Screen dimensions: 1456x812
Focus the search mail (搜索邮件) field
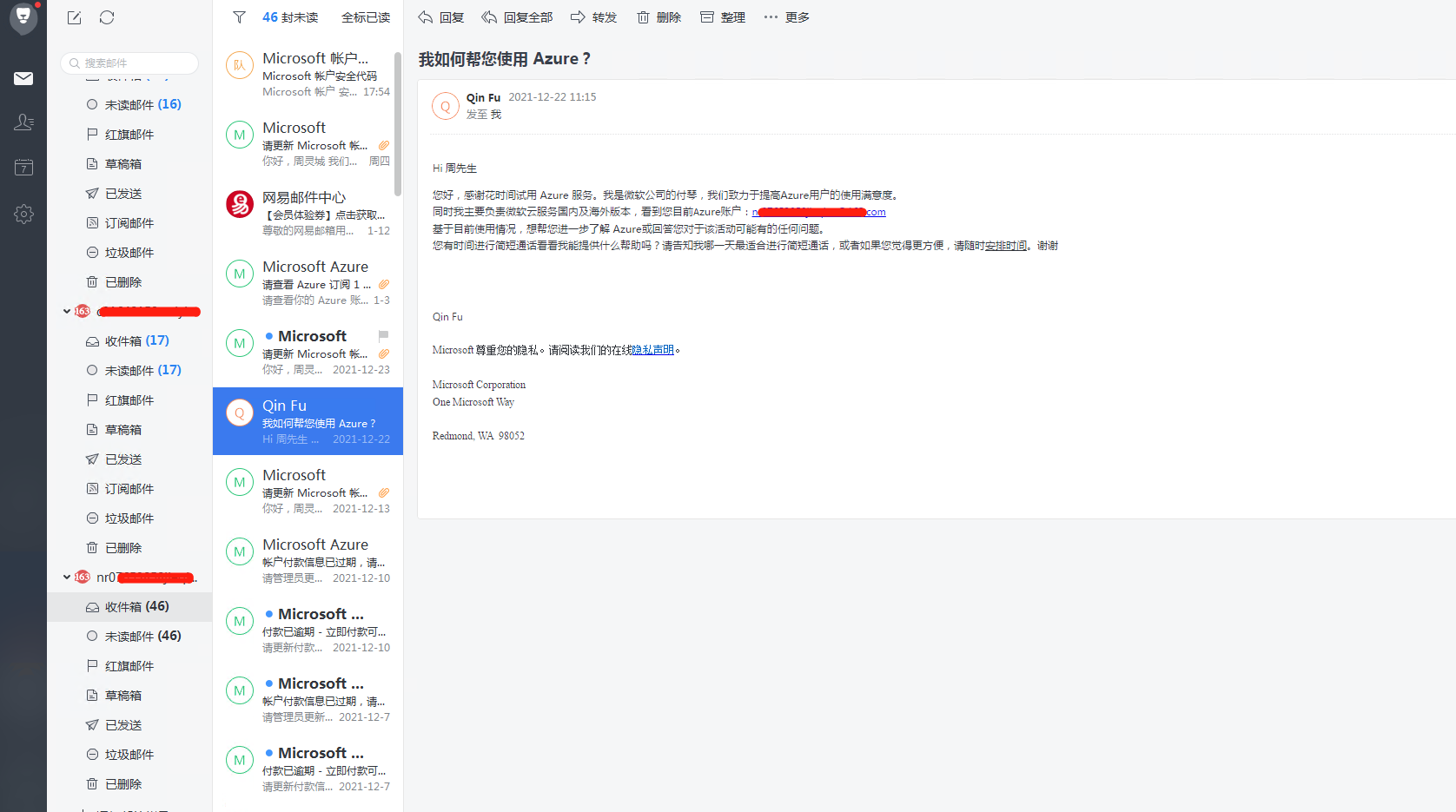tap(129, 63)
